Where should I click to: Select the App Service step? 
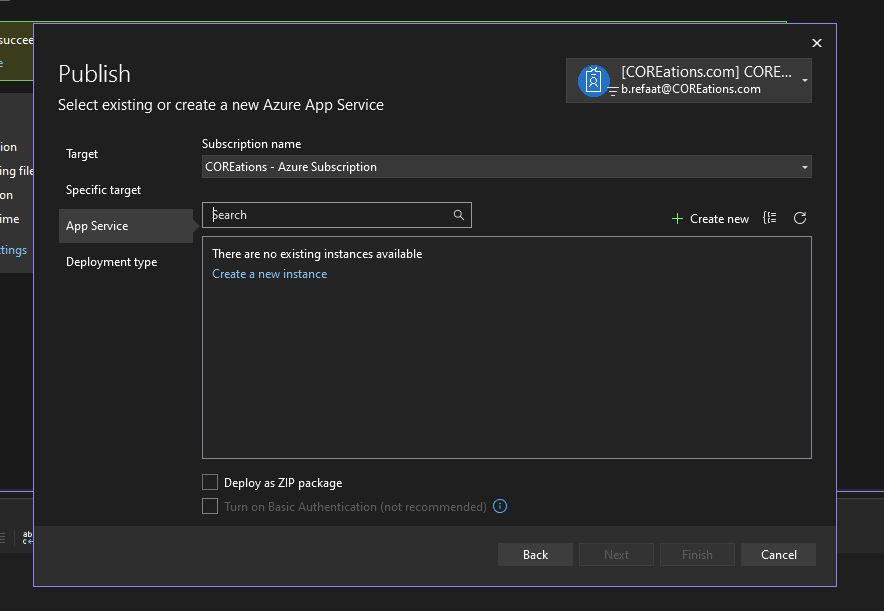[126, 226]
